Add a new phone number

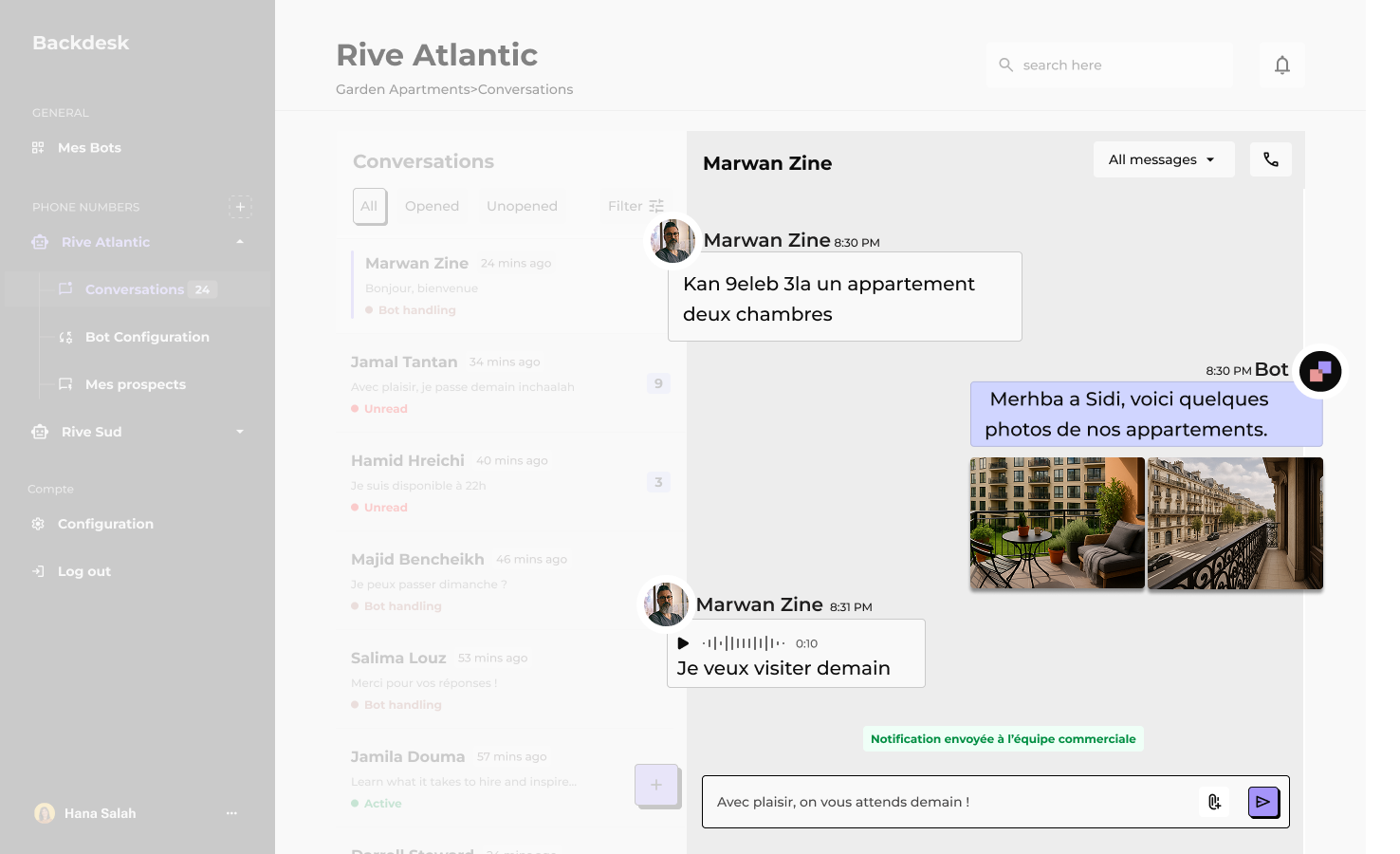241,207
